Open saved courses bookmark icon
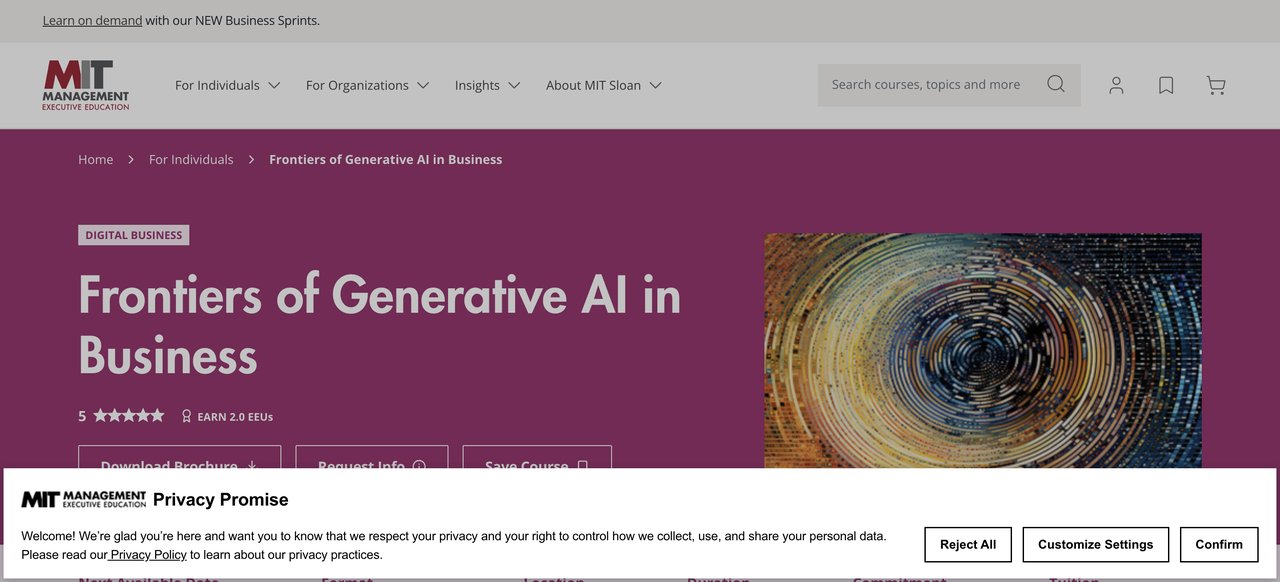The image size is (1280, 582). [x=1166, y=86]
